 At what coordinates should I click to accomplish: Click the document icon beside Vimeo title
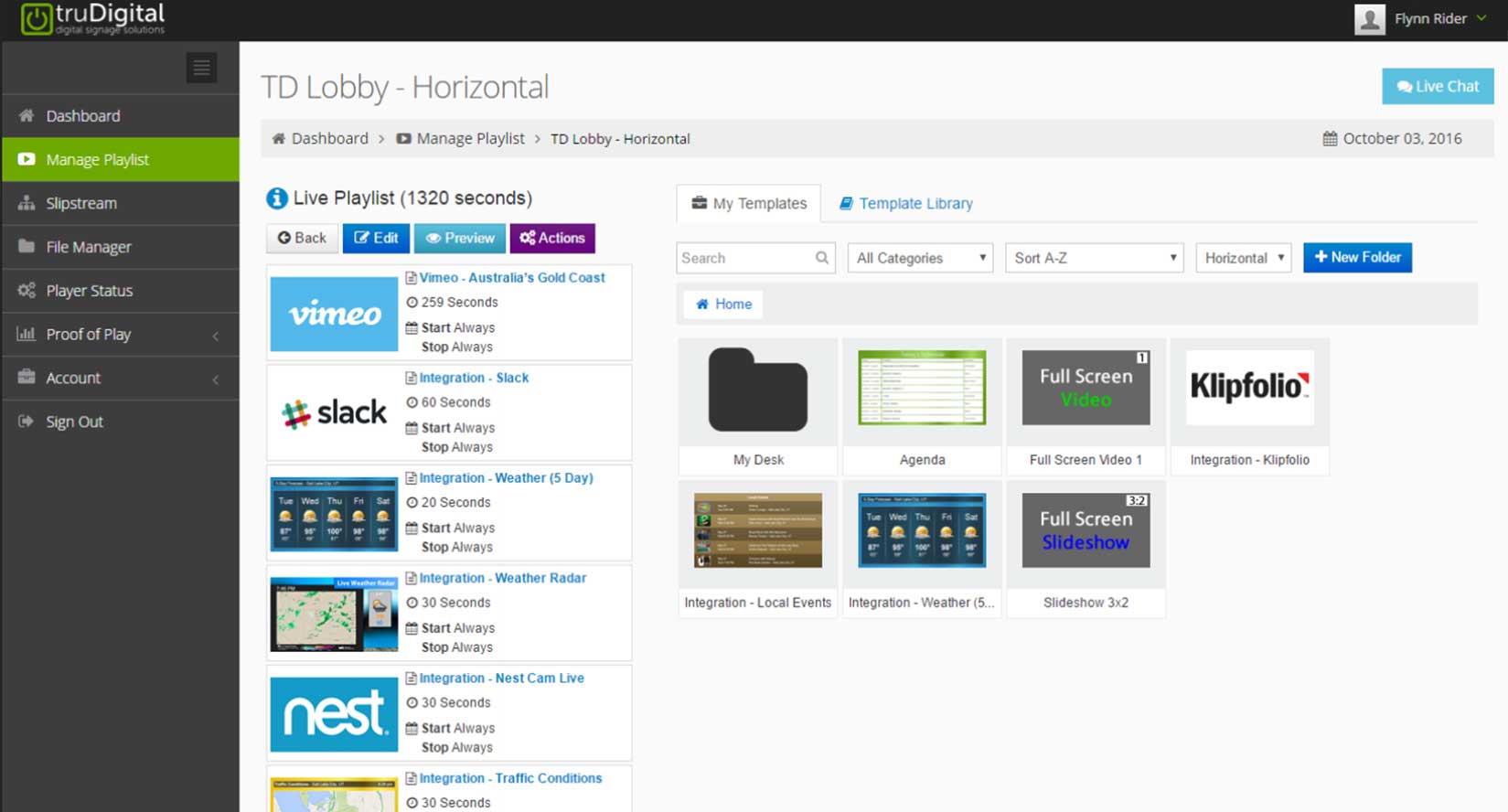411,278
